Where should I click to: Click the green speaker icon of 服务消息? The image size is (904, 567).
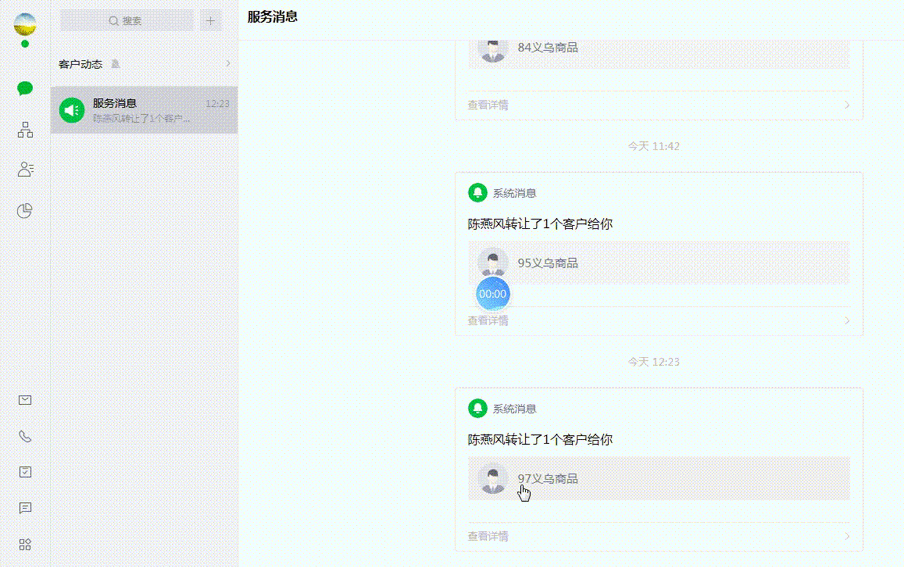click(x=71, y=110)
